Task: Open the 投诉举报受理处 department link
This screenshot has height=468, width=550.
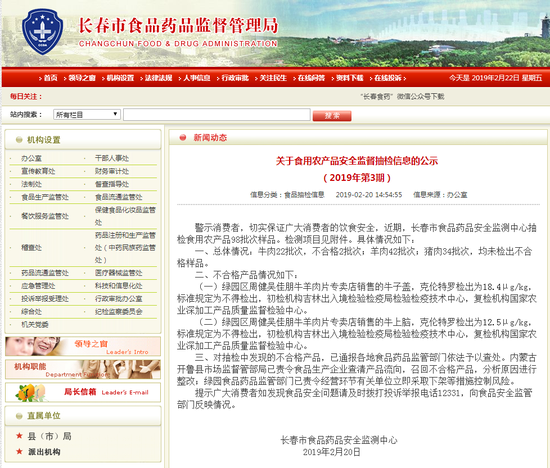Action: pos(45,299)
